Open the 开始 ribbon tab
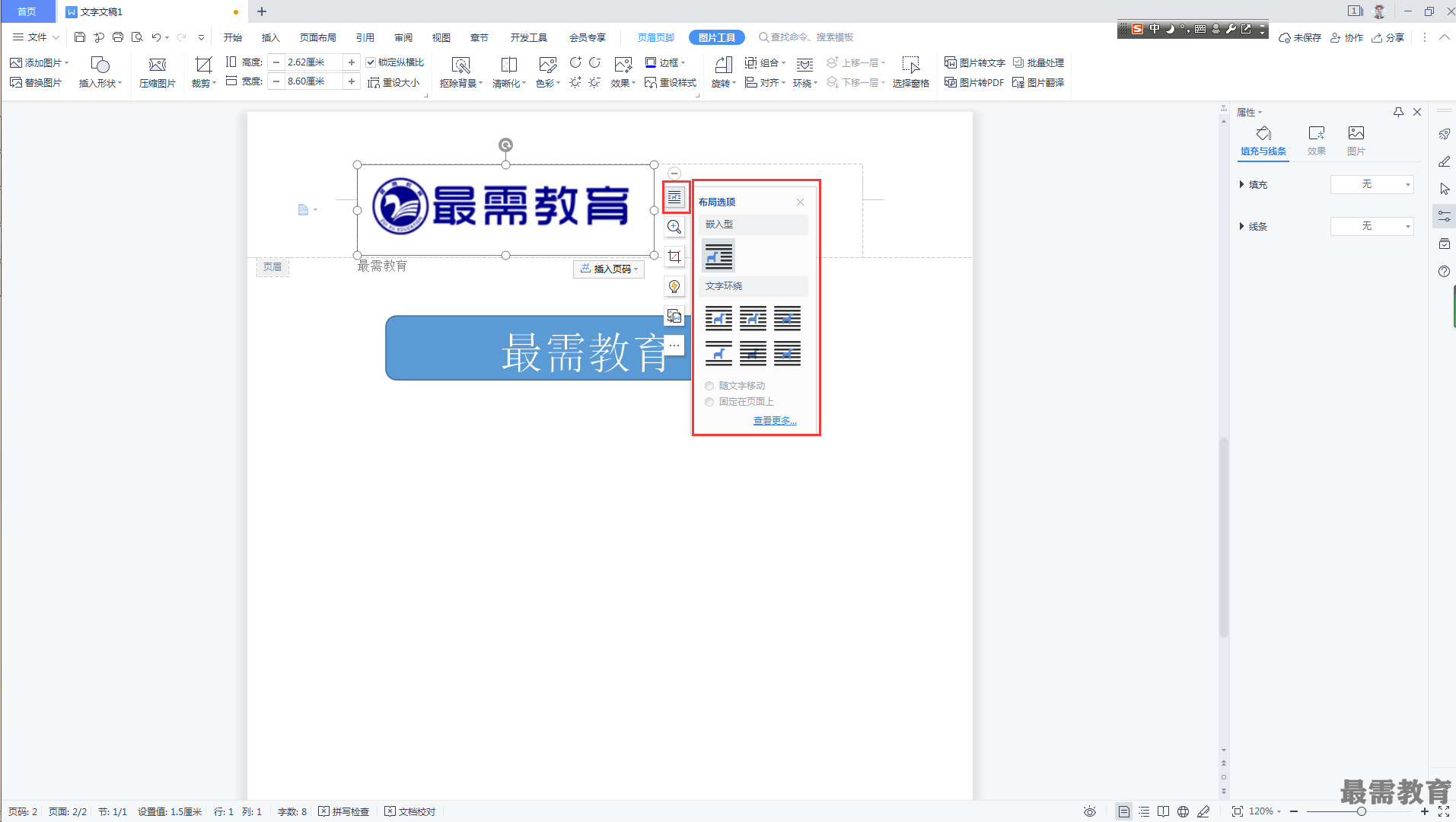Screen dimensions: 1456x822 [233, 37]
